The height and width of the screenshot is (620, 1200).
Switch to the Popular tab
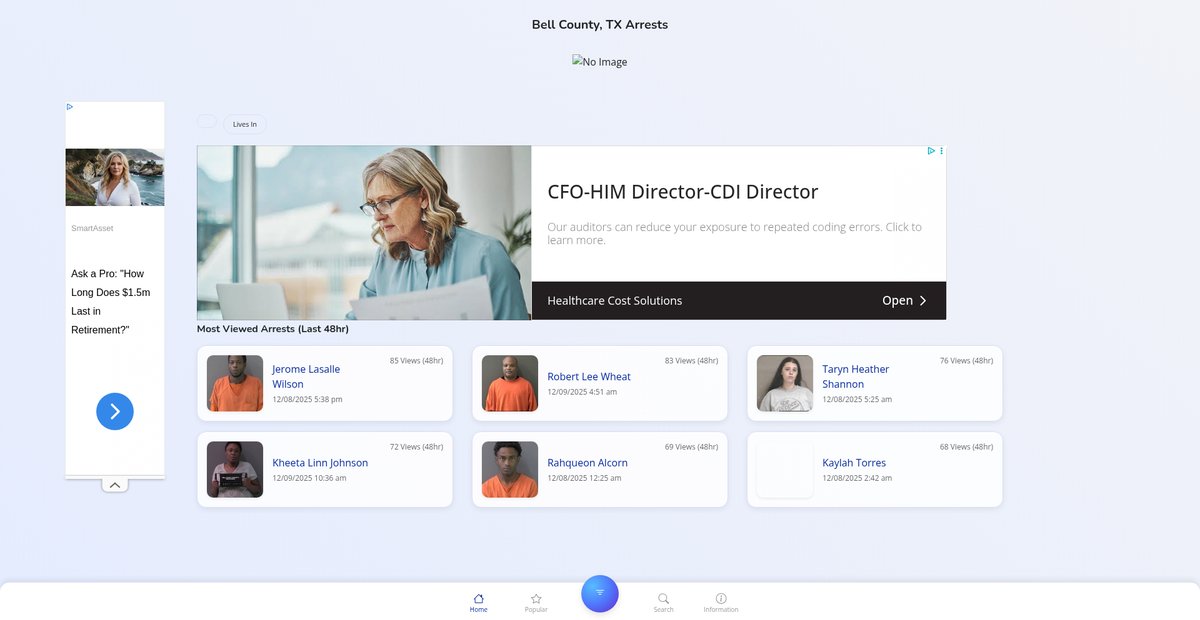coord(536,608)
